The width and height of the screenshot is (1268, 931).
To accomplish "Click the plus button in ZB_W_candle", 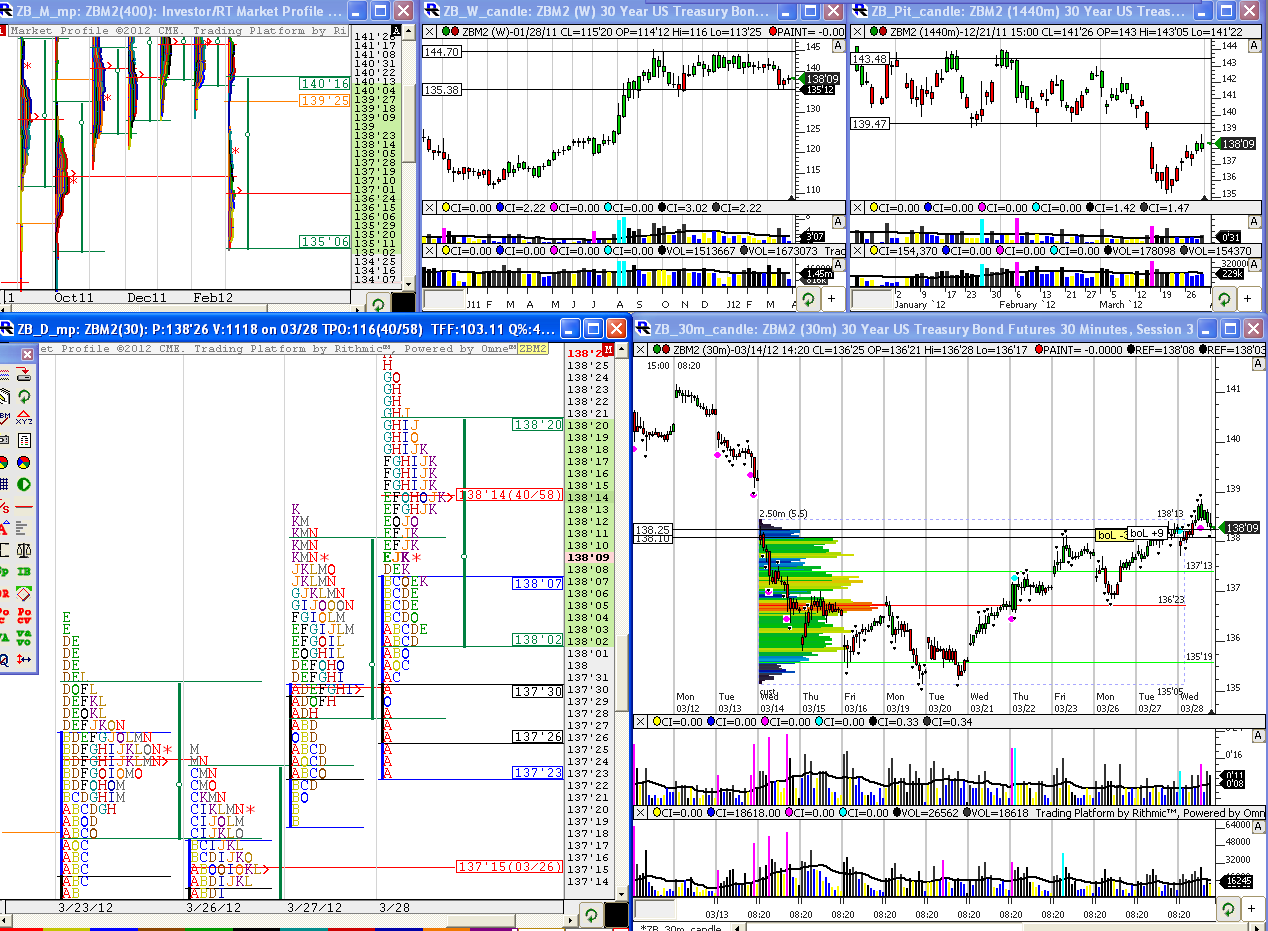I will pyautogui.click(x=831, y=298).
